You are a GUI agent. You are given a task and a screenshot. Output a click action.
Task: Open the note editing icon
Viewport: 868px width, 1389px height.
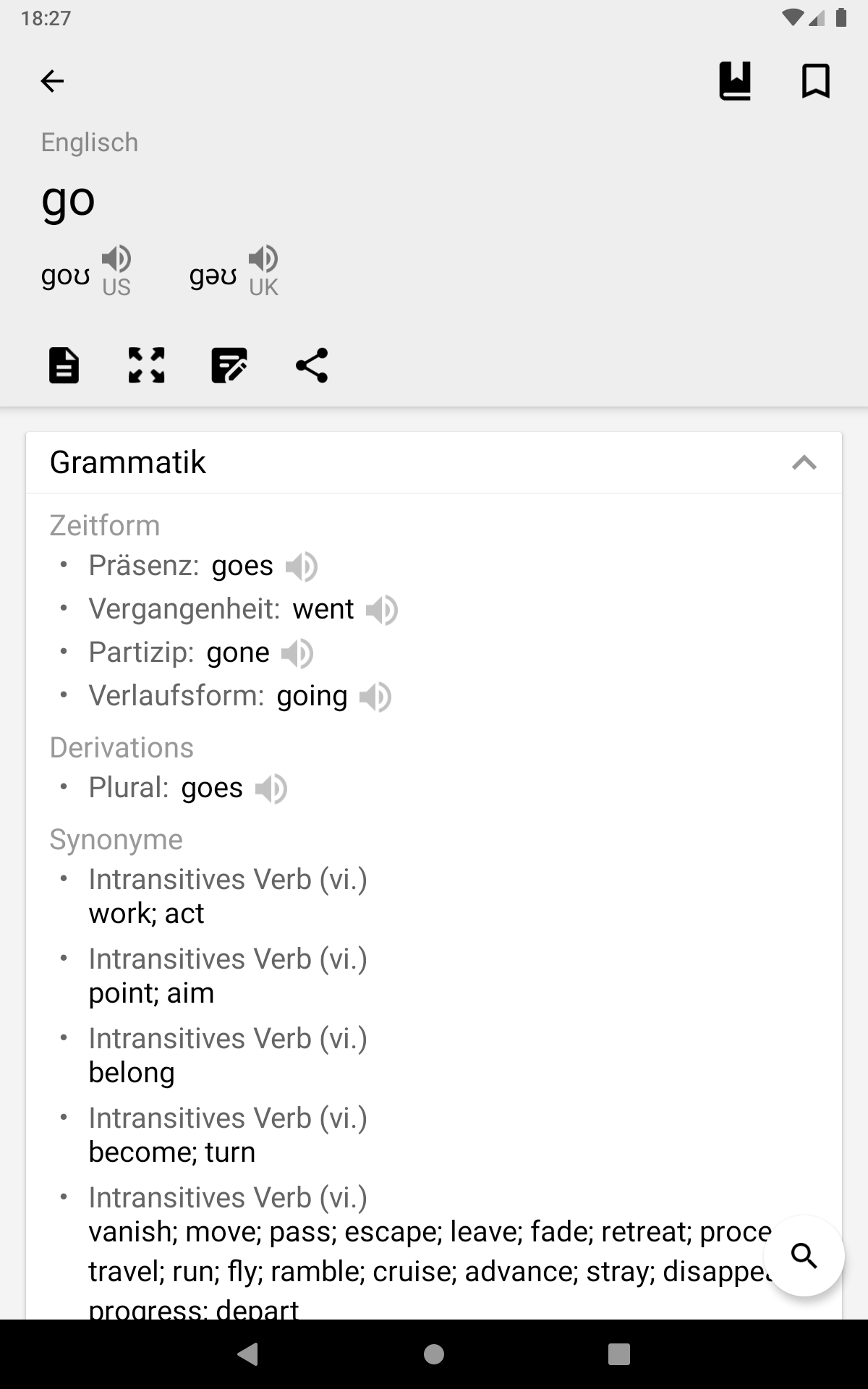[x=229, y=365]
